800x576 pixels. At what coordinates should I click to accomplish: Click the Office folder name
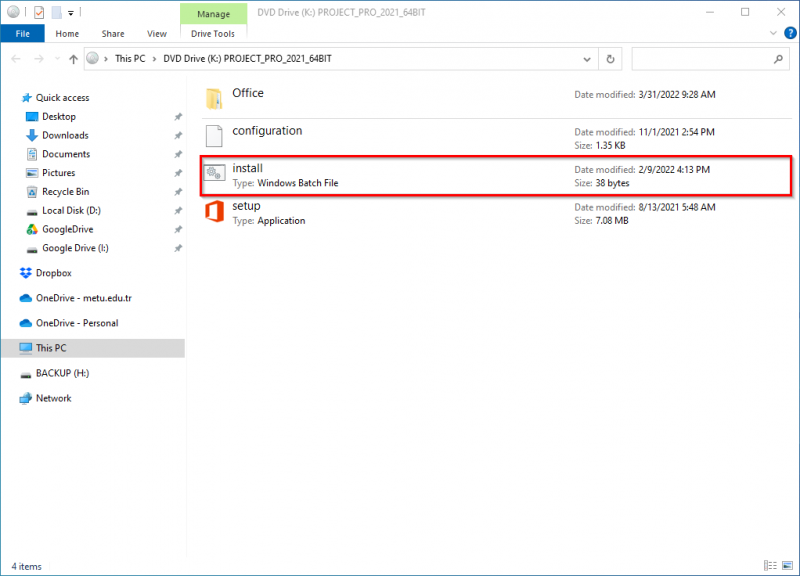[248, 93]
